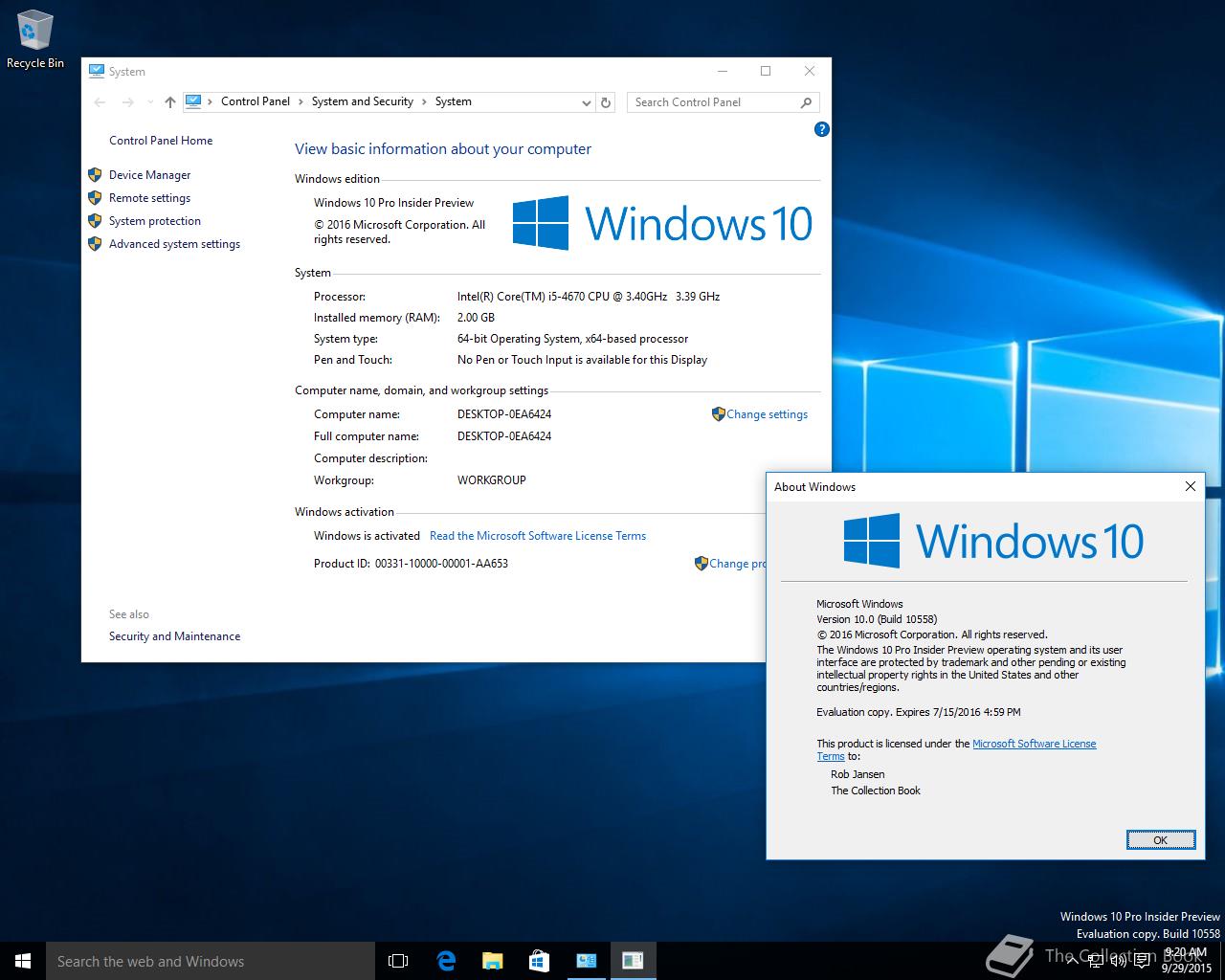Viewport: 1225px width, 980px height.
Task: Click the forward navigation arrow
Action: (127, 102)
